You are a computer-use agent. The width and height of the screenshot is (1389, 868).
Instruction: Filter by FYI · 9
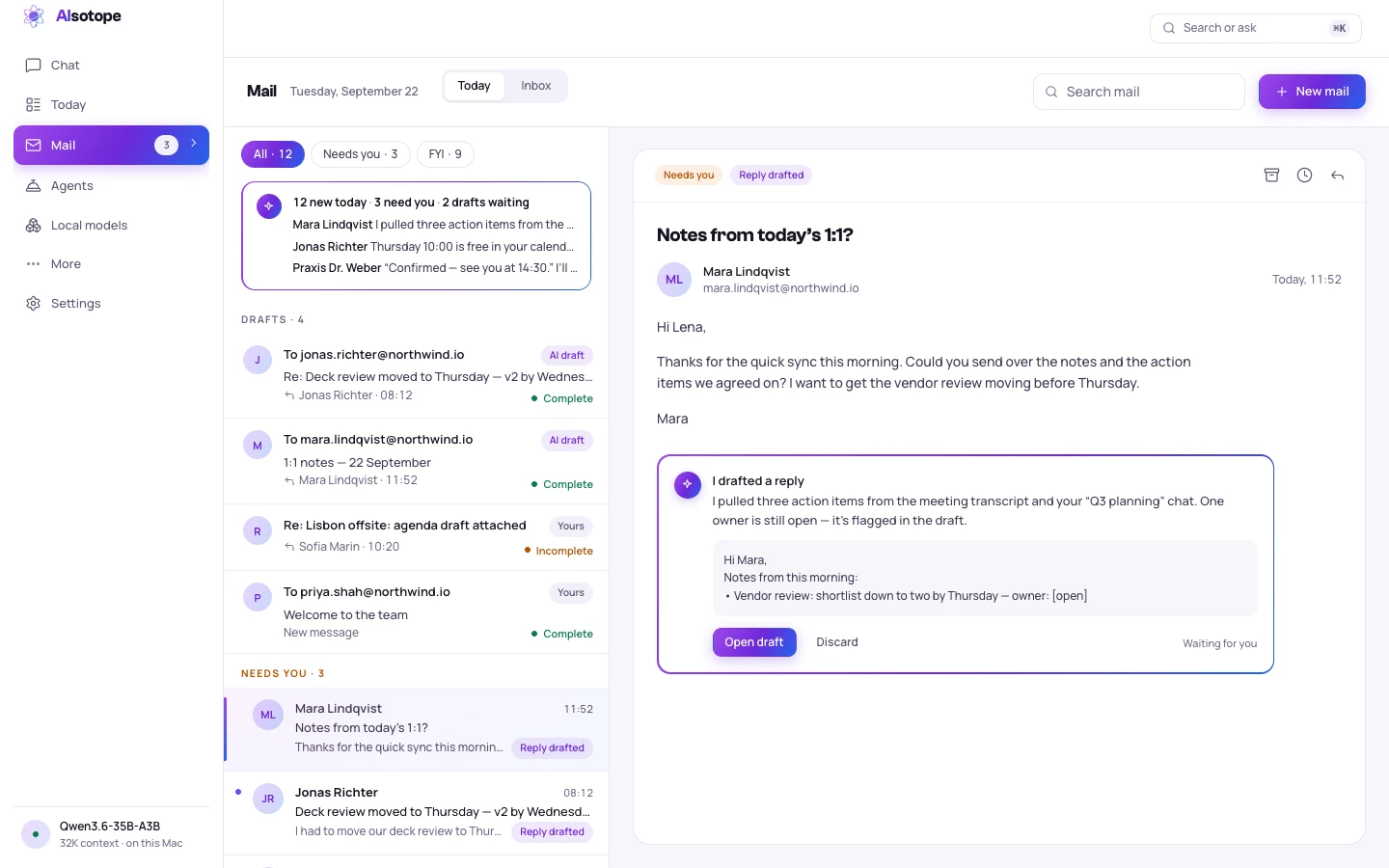[x=446, y=154]
